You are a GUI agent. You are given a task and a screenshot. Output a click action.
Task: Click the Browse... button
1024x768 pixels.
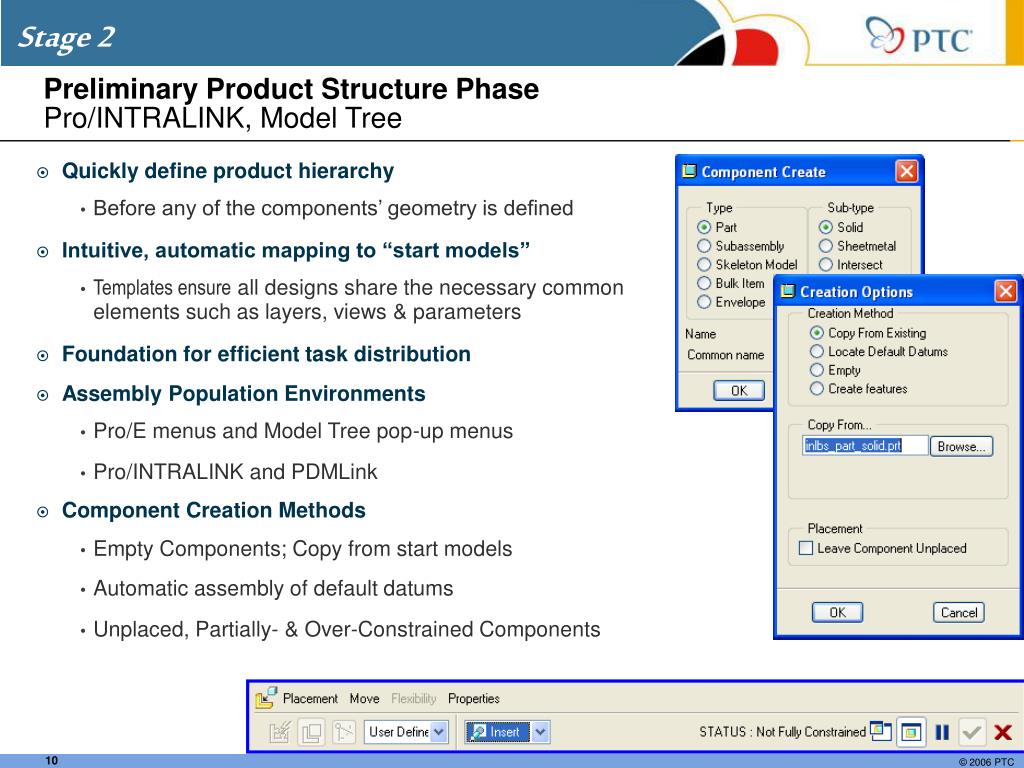961,446
